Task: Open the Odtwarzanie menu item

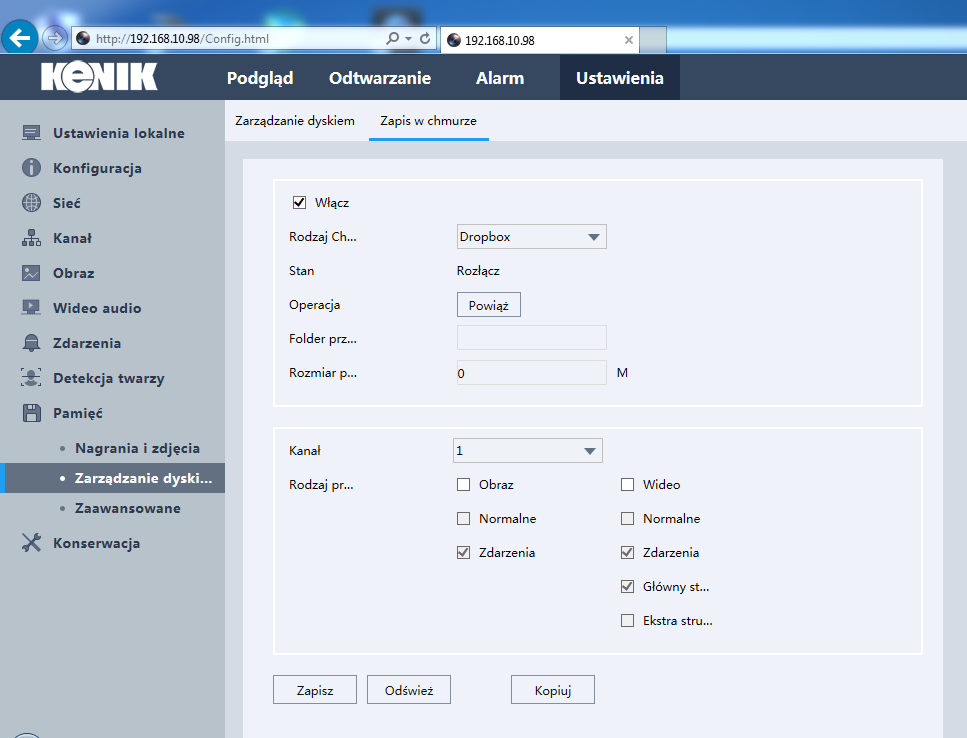Action: coord(380,77)
